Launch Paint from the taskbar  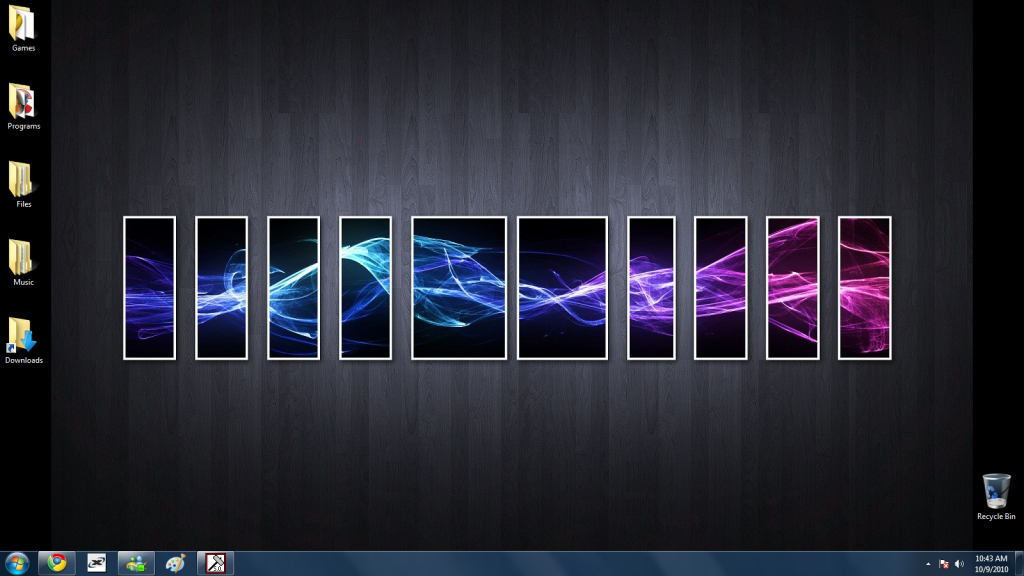click(175, 563)
